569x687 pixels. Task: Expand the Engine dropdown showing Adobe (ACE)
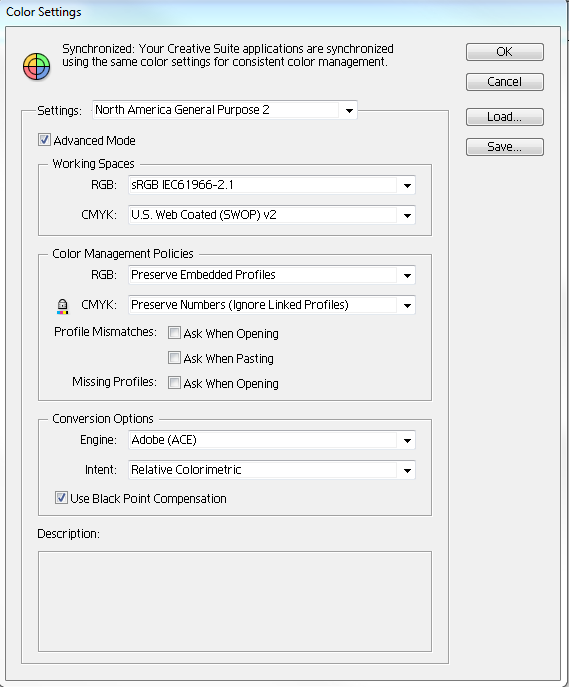pyautogui.click(x=272, y=440)
